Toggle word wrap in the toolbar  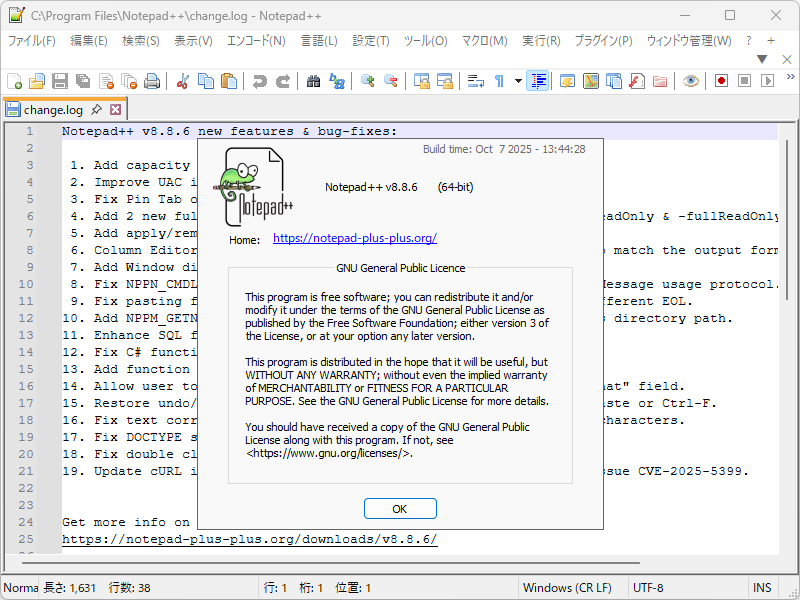(x=475, y=80)
